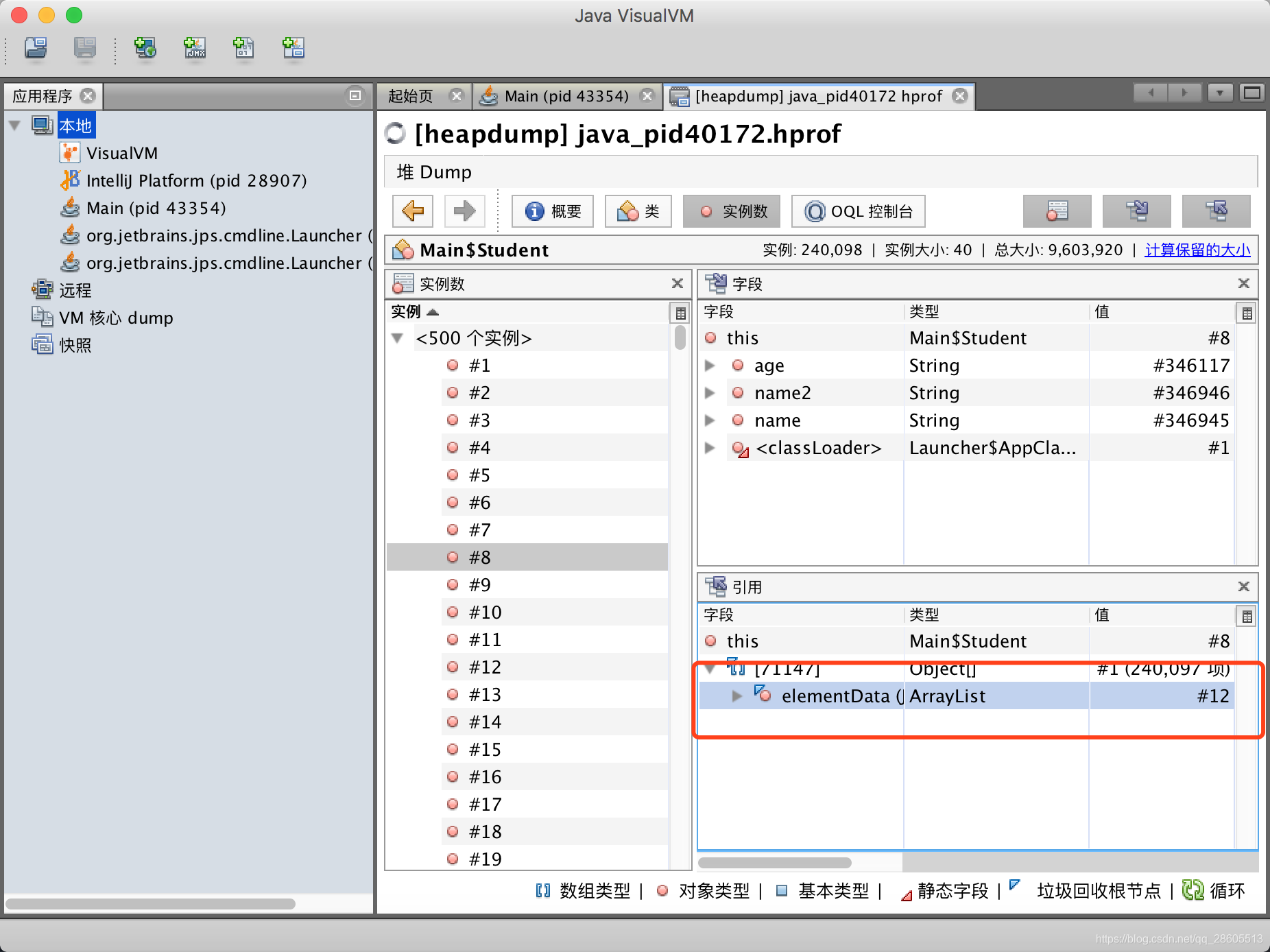The height and width of the screenshot is (952, 1270).
Task: Open the OQL 控制台 console
Action: point(859,211)
